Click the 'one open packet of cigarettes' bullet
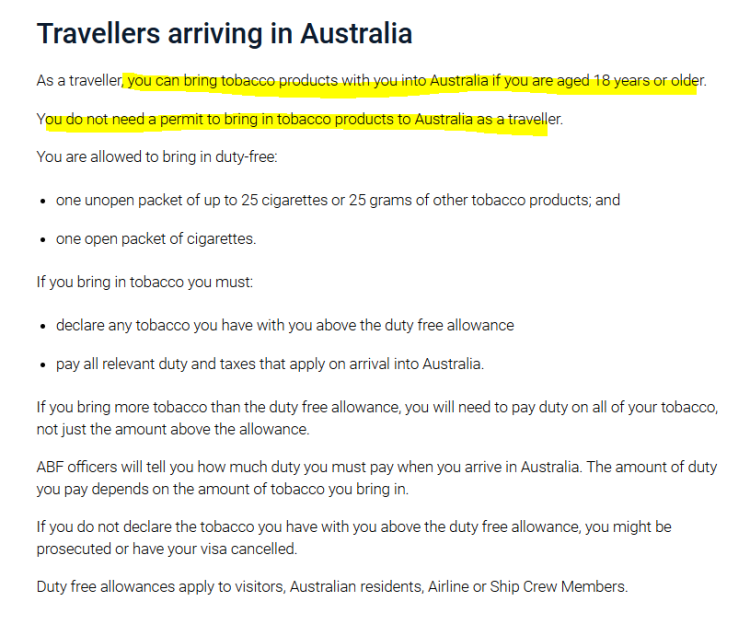The image size is (750, 636). click(x=156, y=239)
